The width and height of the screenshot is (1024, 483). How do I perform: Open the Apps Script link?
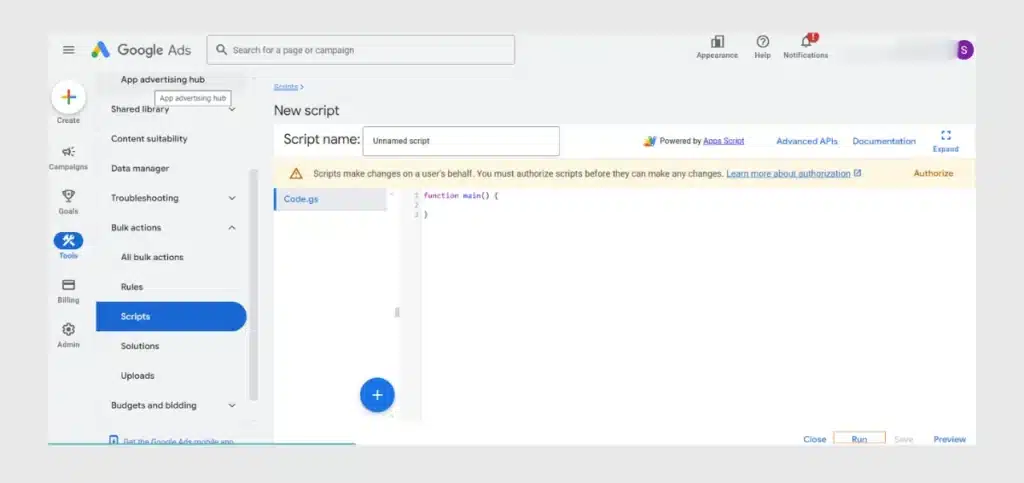[724, 141]
